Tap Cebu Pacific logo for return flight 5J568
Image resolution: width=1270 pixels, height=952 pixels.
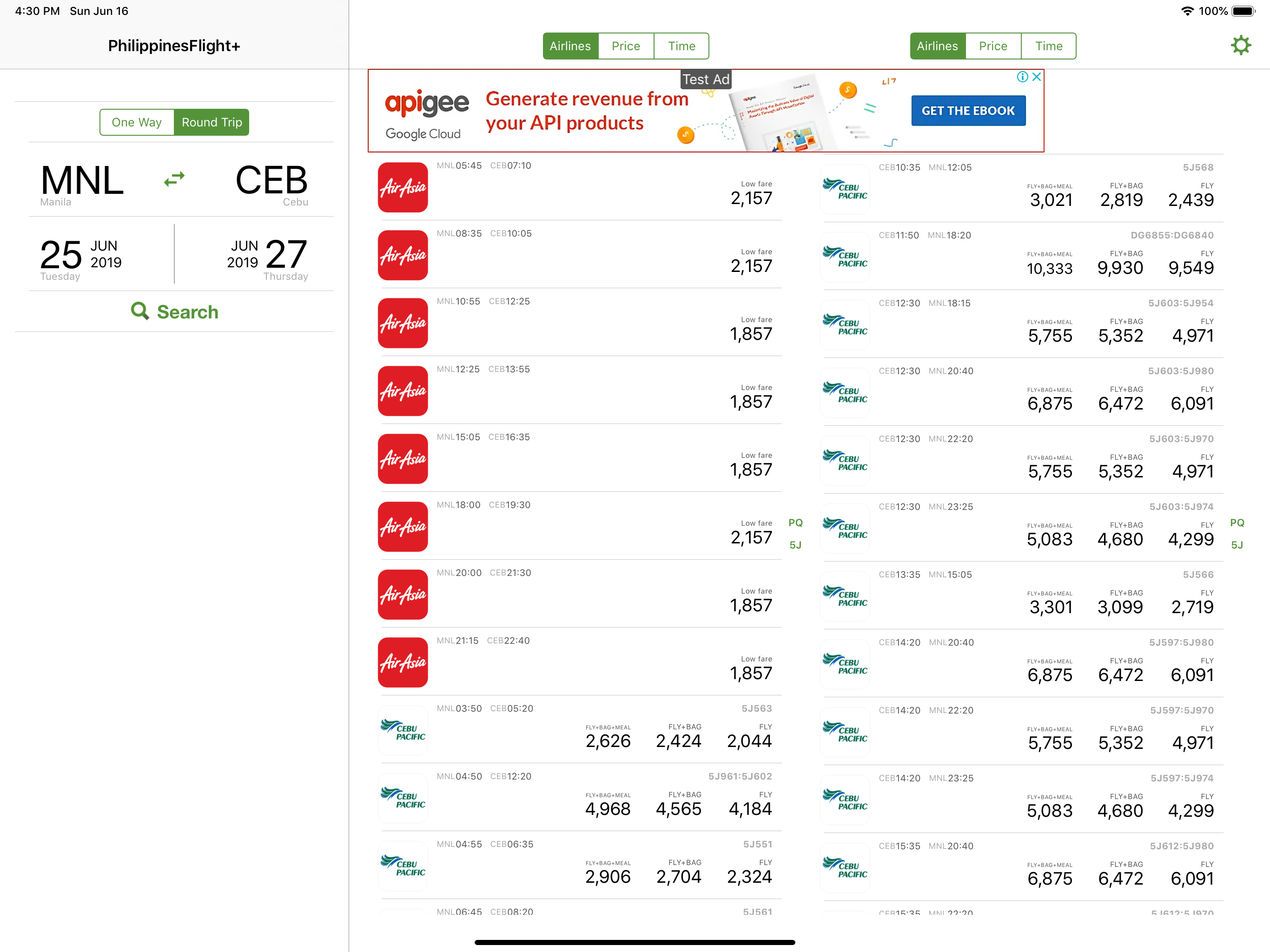point(845,190)
